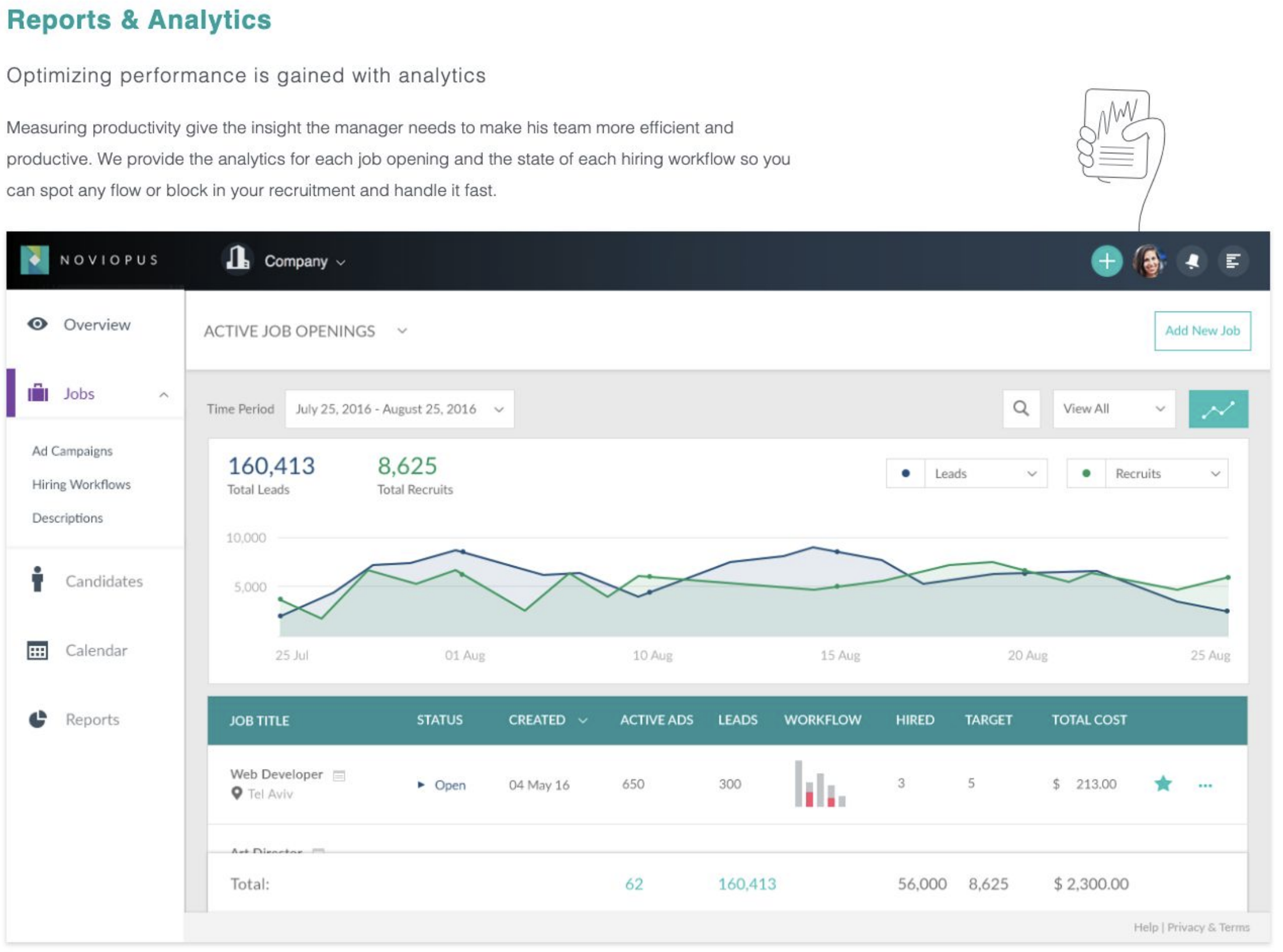This screenshot has height=952, width=1283.
Task: Collapse the Jobs menu chevron
Action: (164, 394)
